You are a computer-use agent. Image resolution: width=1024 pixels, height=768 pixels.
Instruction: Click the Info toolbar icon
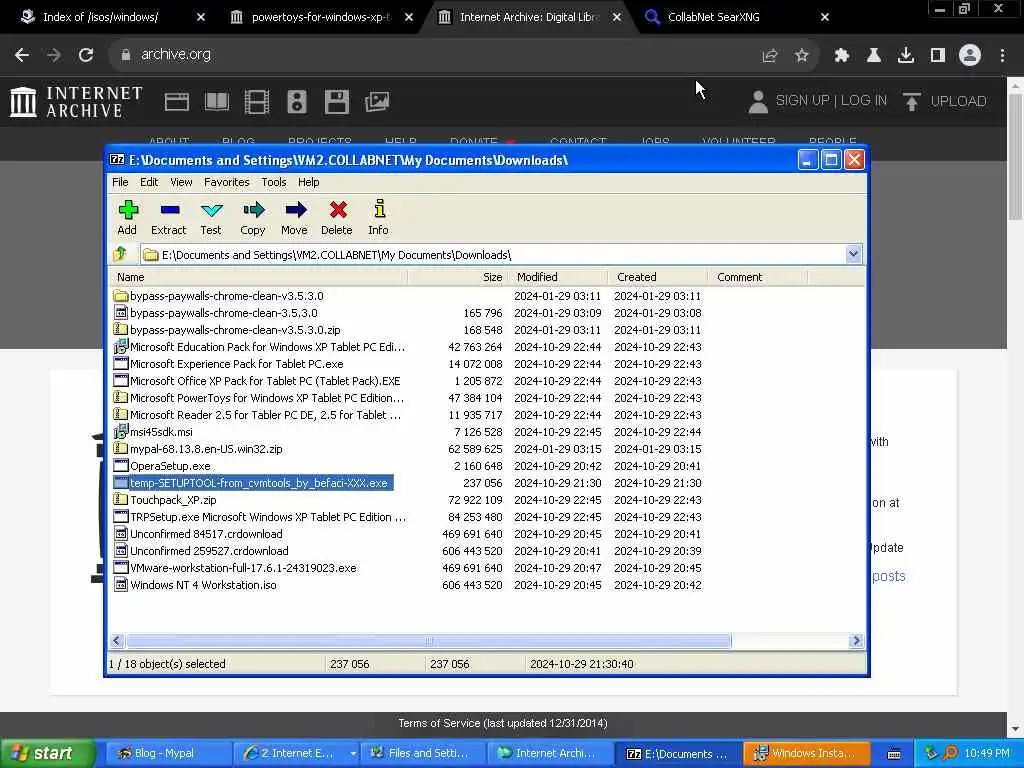[x=379, y=217]
